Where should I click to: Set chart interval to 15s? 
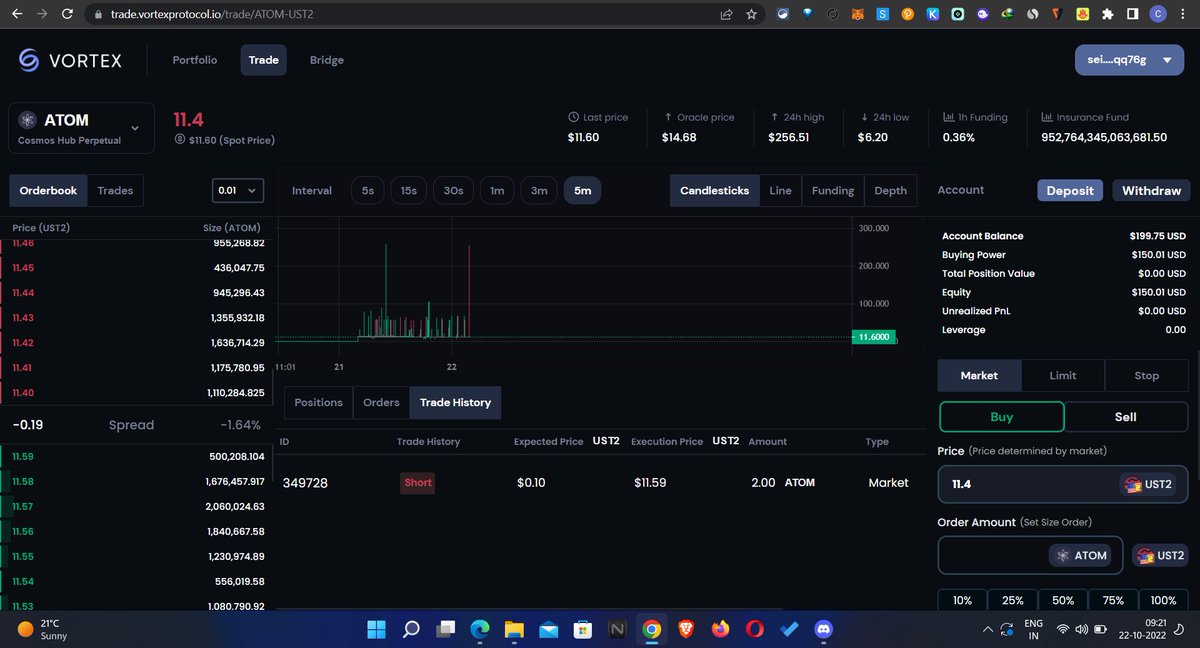click(409, 190)
